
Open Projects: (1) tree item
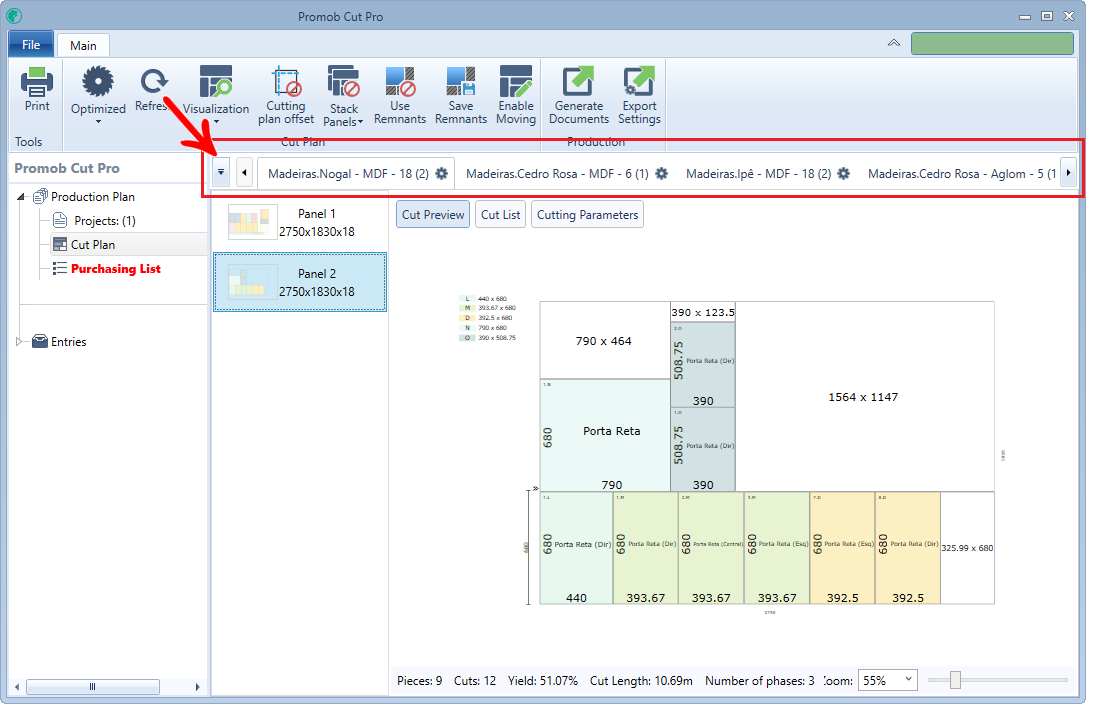(x=105, y=220)
